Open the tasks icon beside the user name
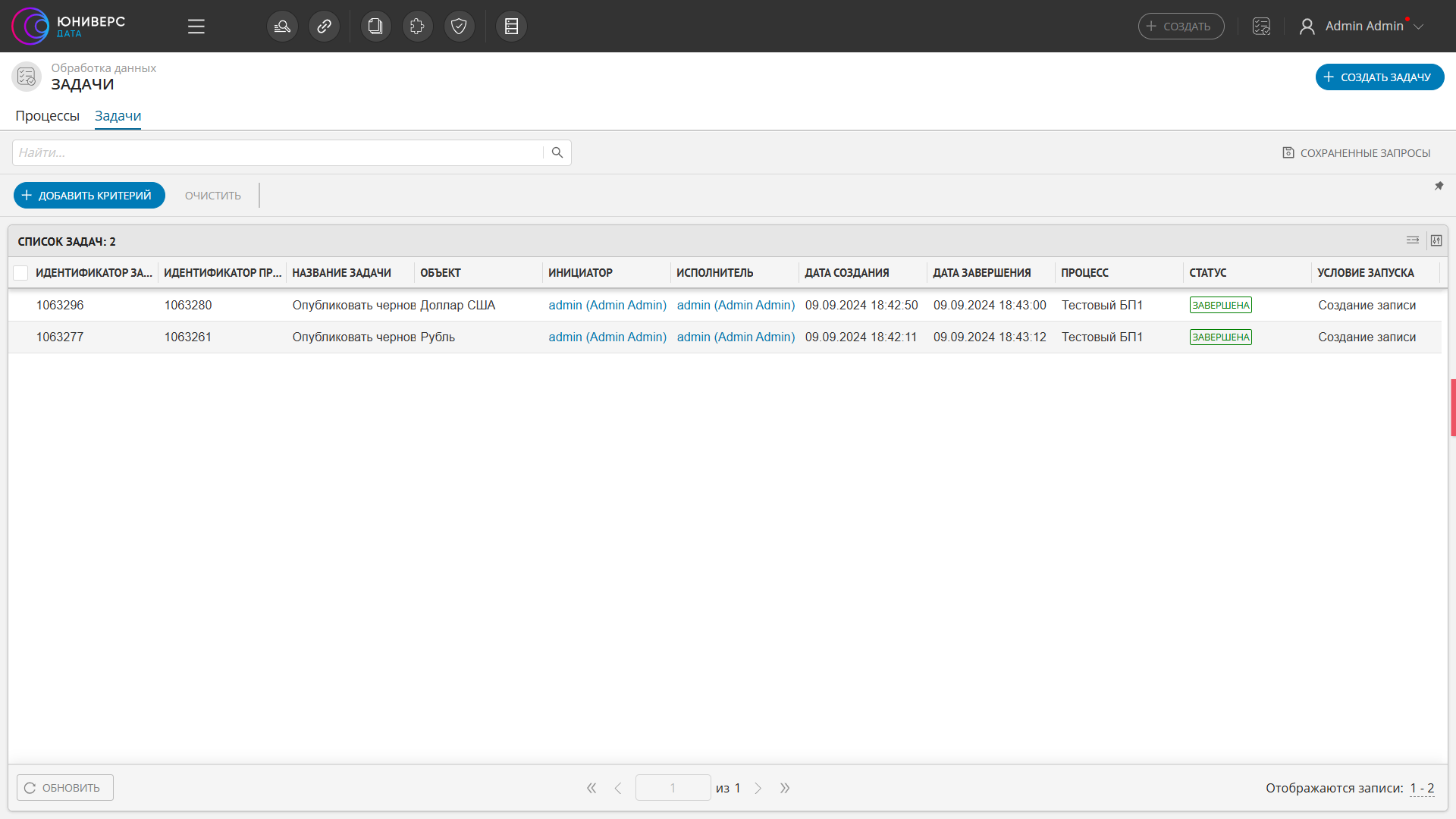This screenshot has height=819, width=1456. click(x=1261, y=27)
